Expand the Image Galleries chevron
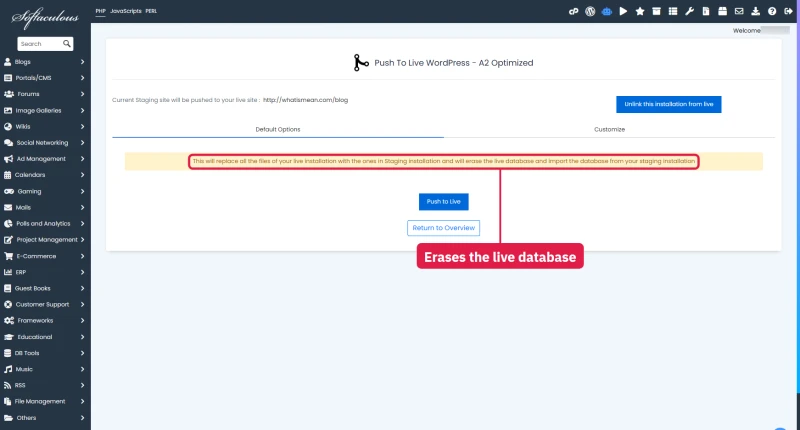 [x=82, y=110]
